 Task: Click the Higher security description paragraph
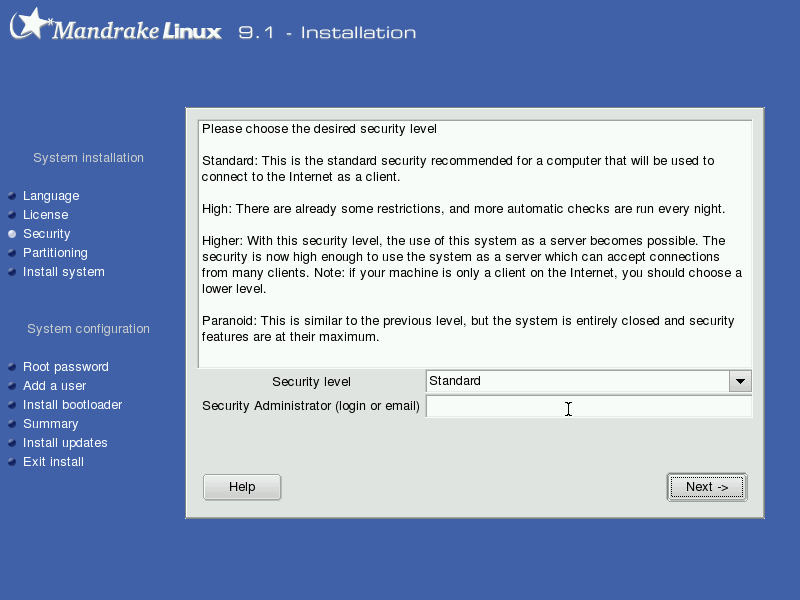(472, 265)
